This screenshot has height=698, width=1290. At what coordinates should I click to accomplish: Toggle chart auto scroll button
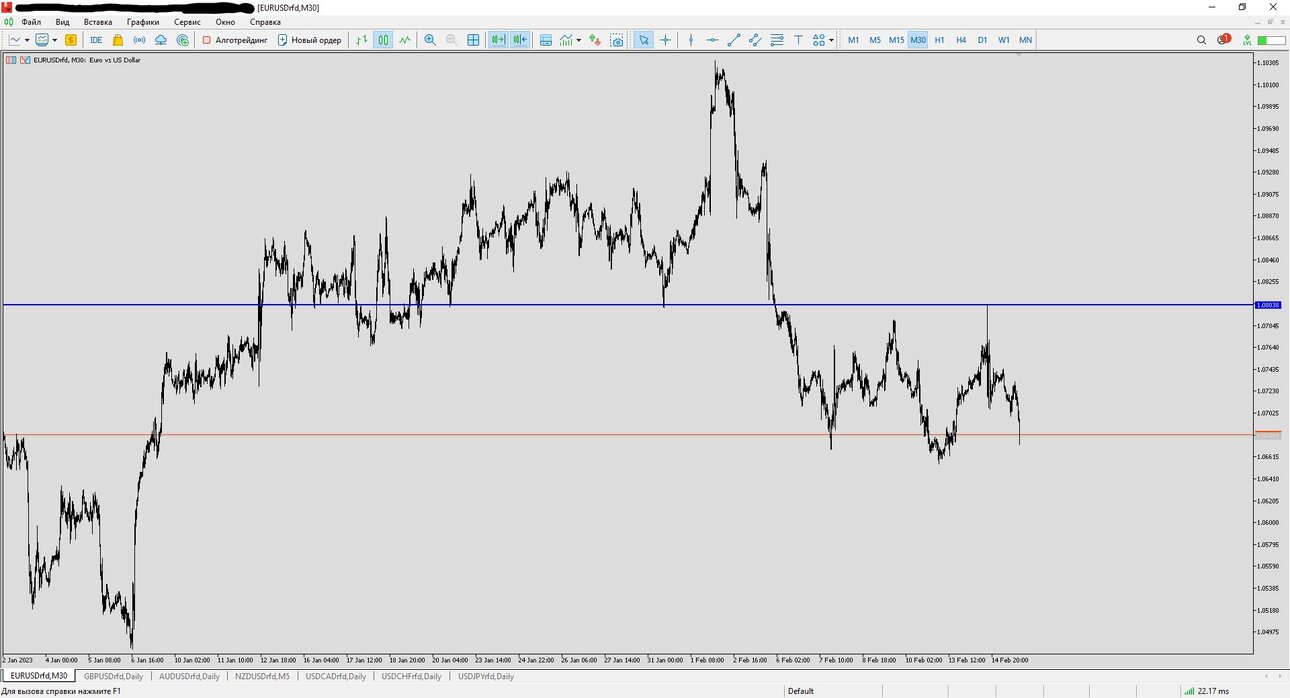pyautogui.click(x=497, y=40)
